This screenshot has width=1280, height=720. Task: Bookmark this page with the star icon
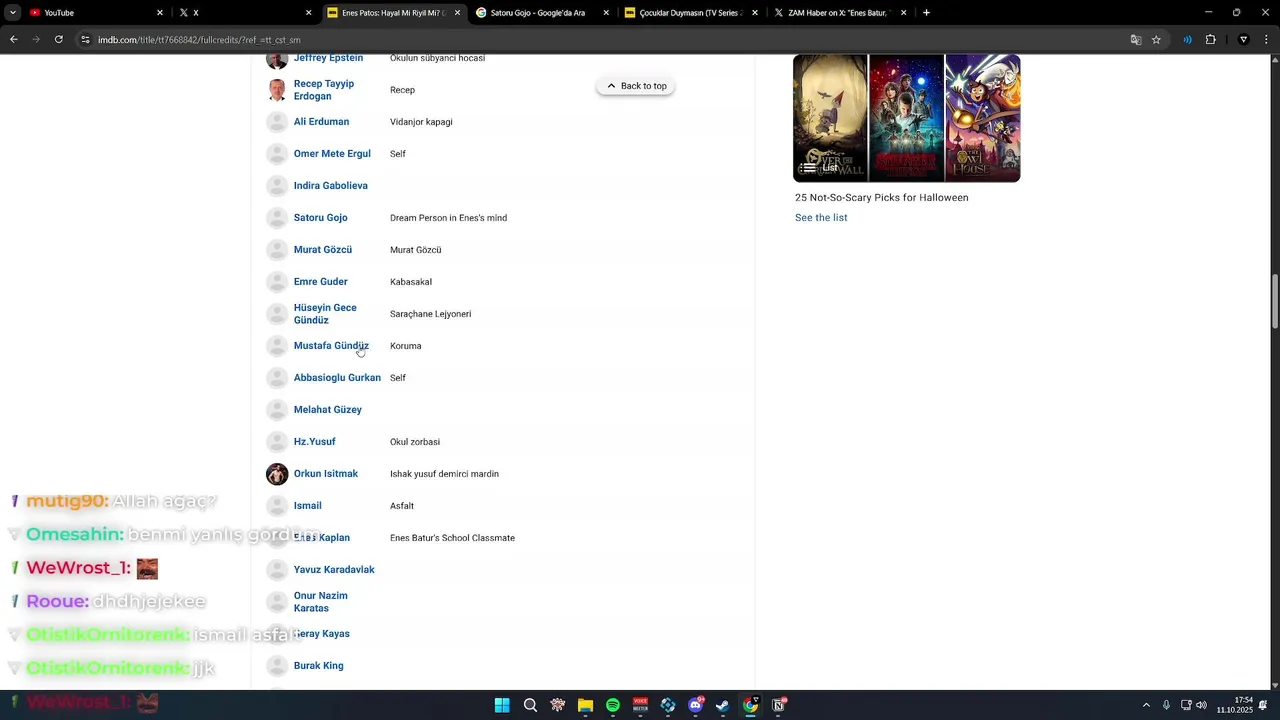pyautogui.click(x=1157, y=40)
